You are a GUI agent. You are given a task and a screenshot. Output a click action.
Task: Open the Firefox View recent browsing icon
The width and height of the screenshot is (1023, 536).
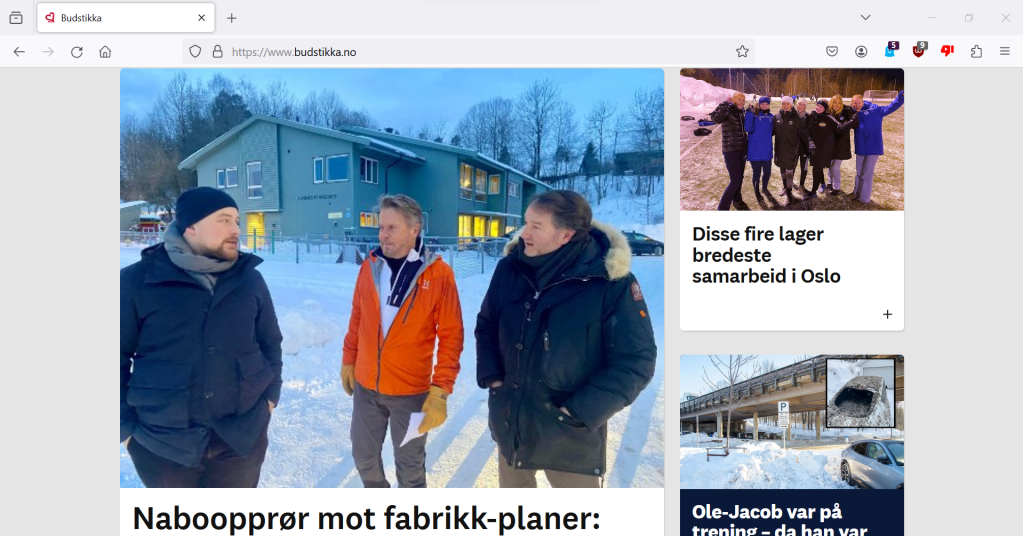tap(16, 18)
